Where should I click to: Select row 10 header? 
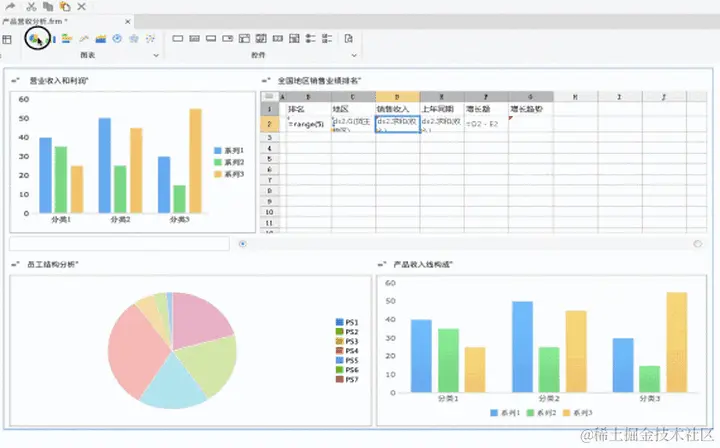pyautogui.click(x=270, y=212)
